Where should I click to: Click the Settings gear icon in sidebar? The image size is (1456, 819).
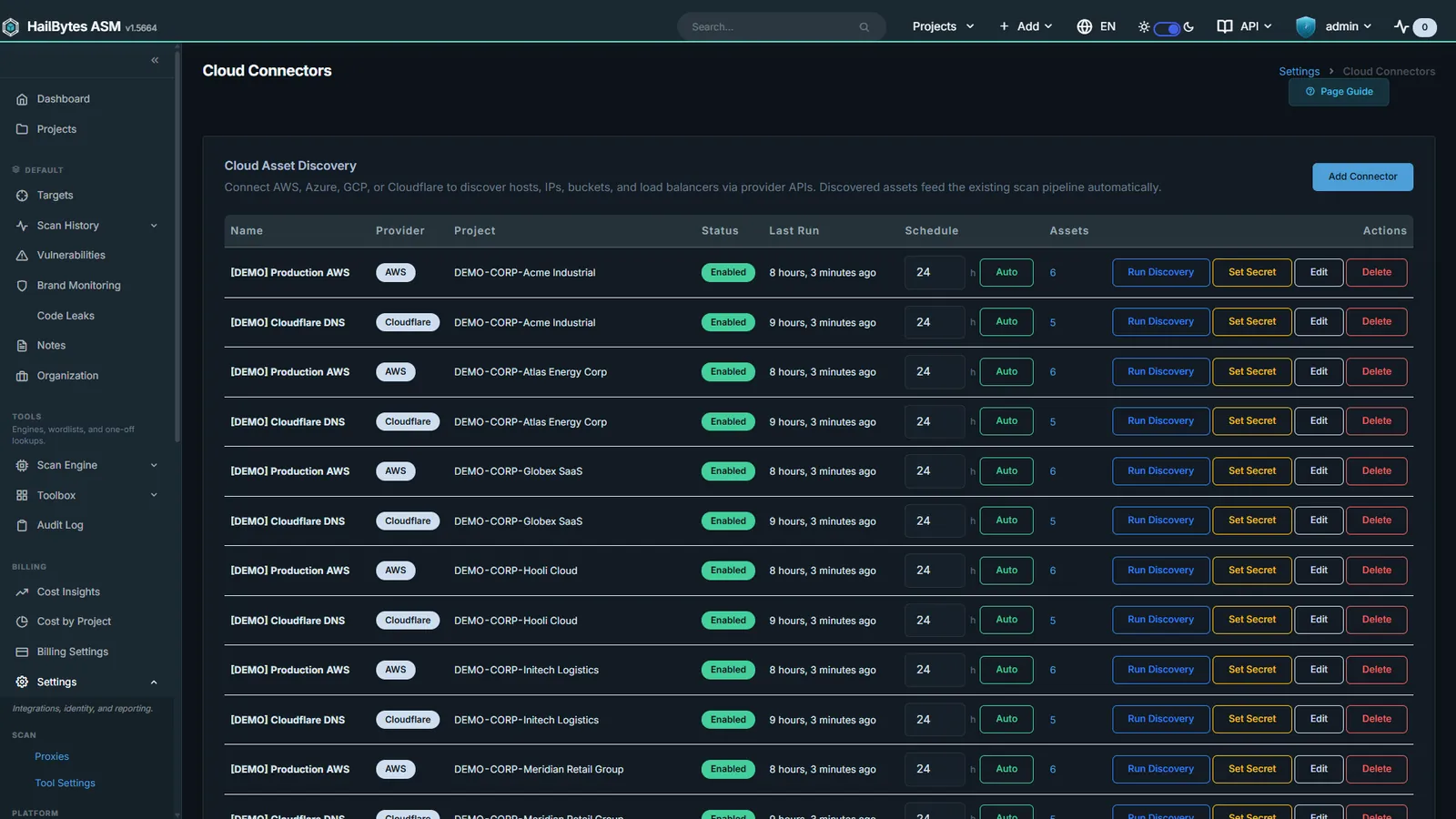coord(22,682)
